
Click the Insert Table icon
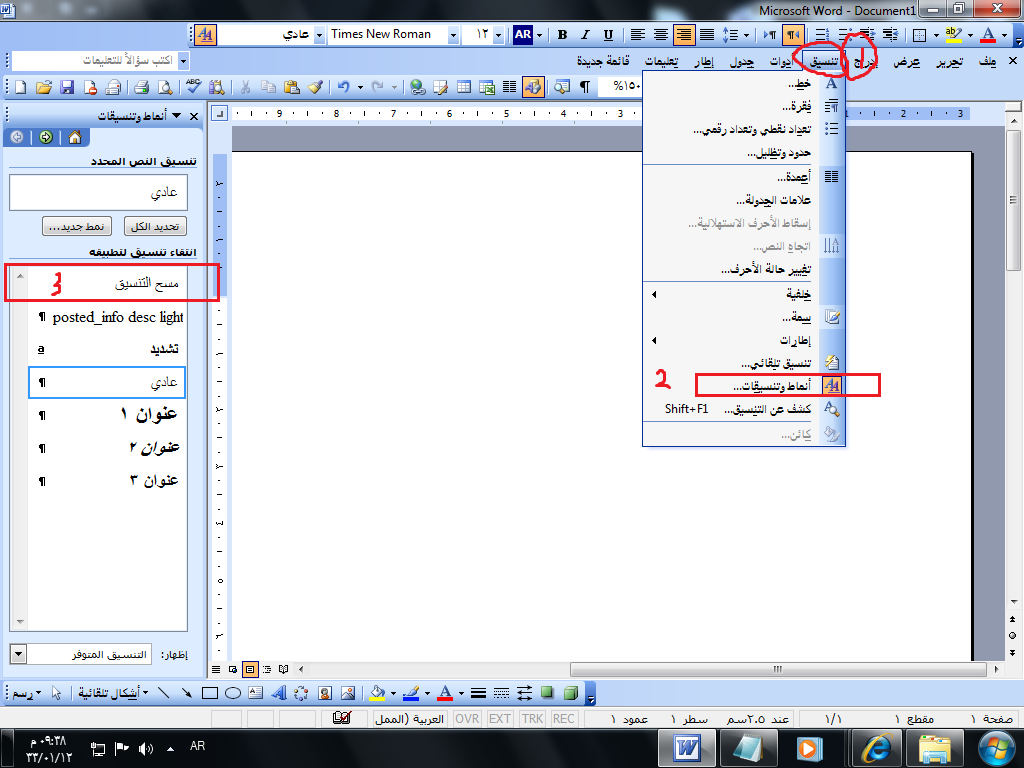[464, 87]
